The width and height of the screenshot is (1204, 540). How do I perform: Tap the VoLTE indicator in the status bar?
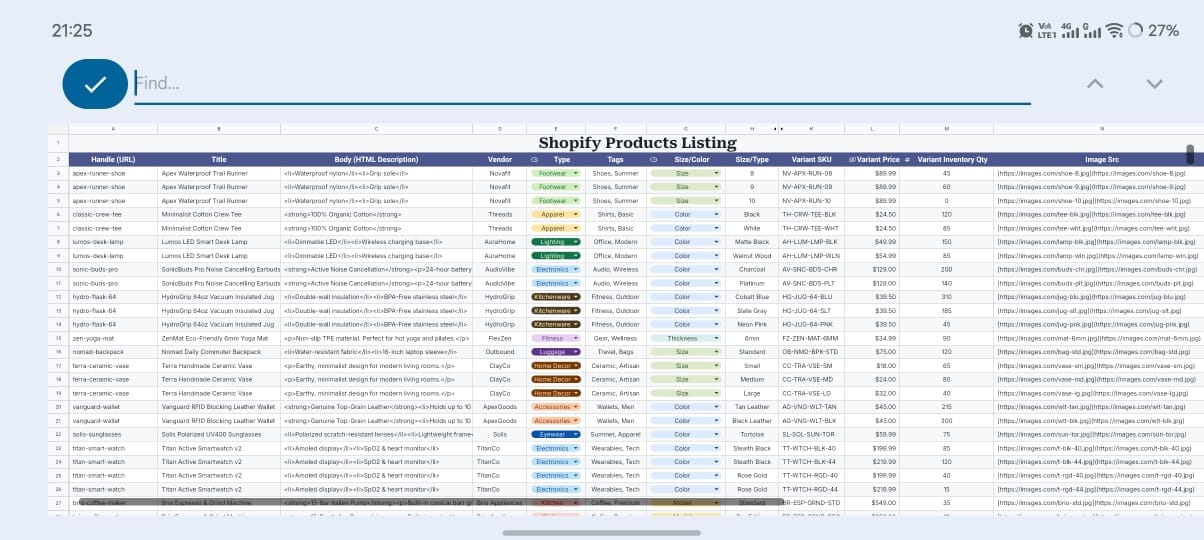coord(1046,31)
